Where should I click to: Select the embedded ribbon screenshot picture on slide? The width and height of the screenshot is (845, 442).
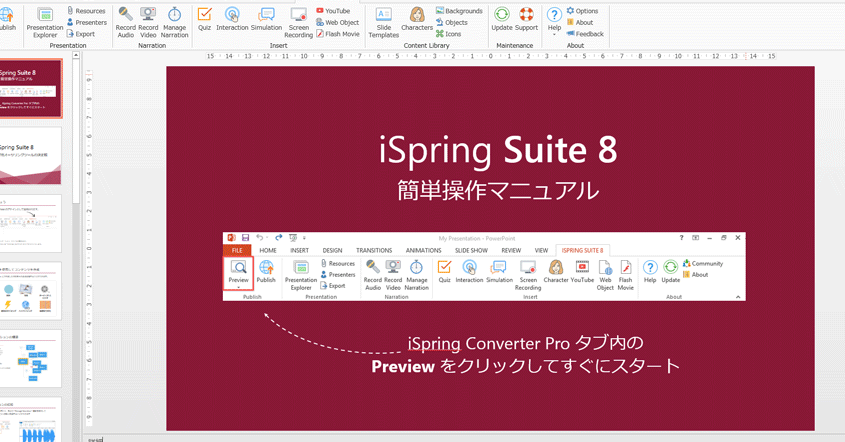[484, 266]
